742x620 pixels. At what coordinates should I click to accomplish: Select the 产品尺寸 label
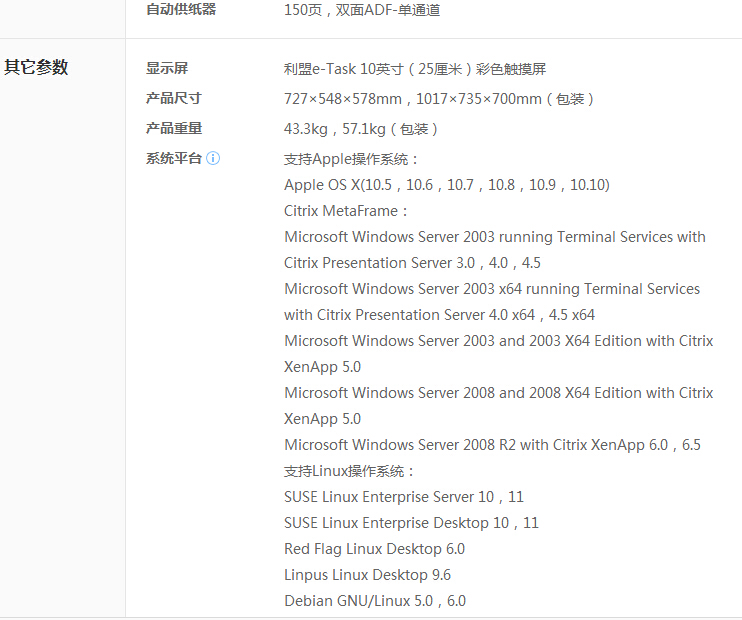pos(174,98)
